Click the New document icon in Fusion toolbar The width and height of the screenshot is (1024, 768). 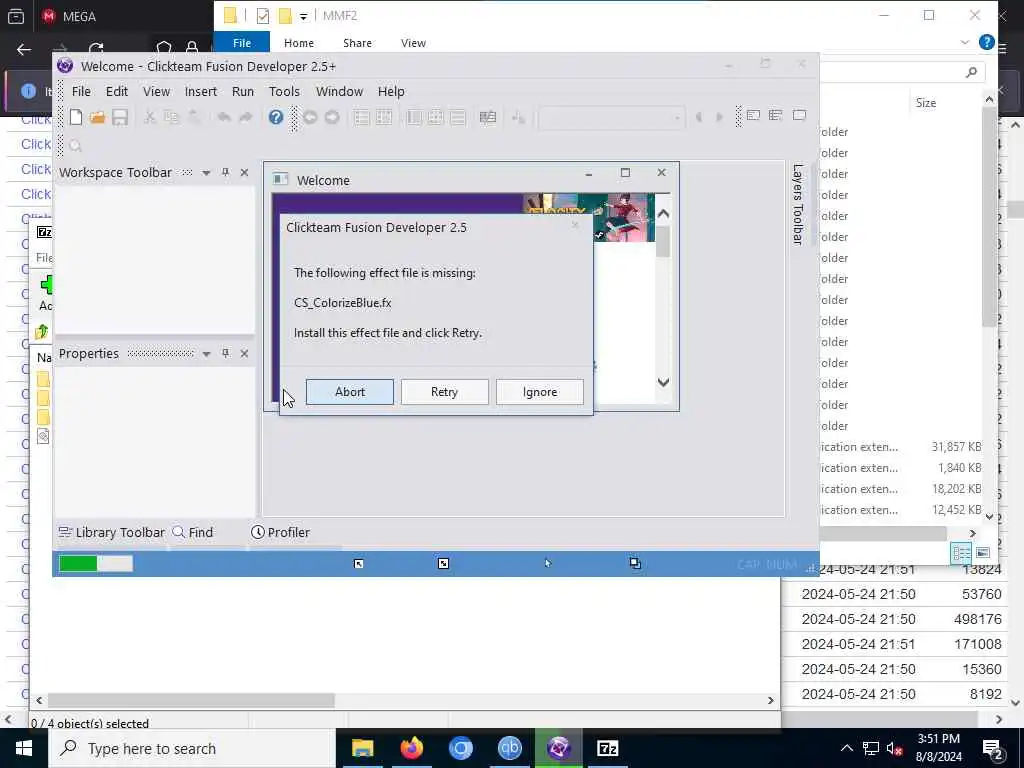pos(76,117)
